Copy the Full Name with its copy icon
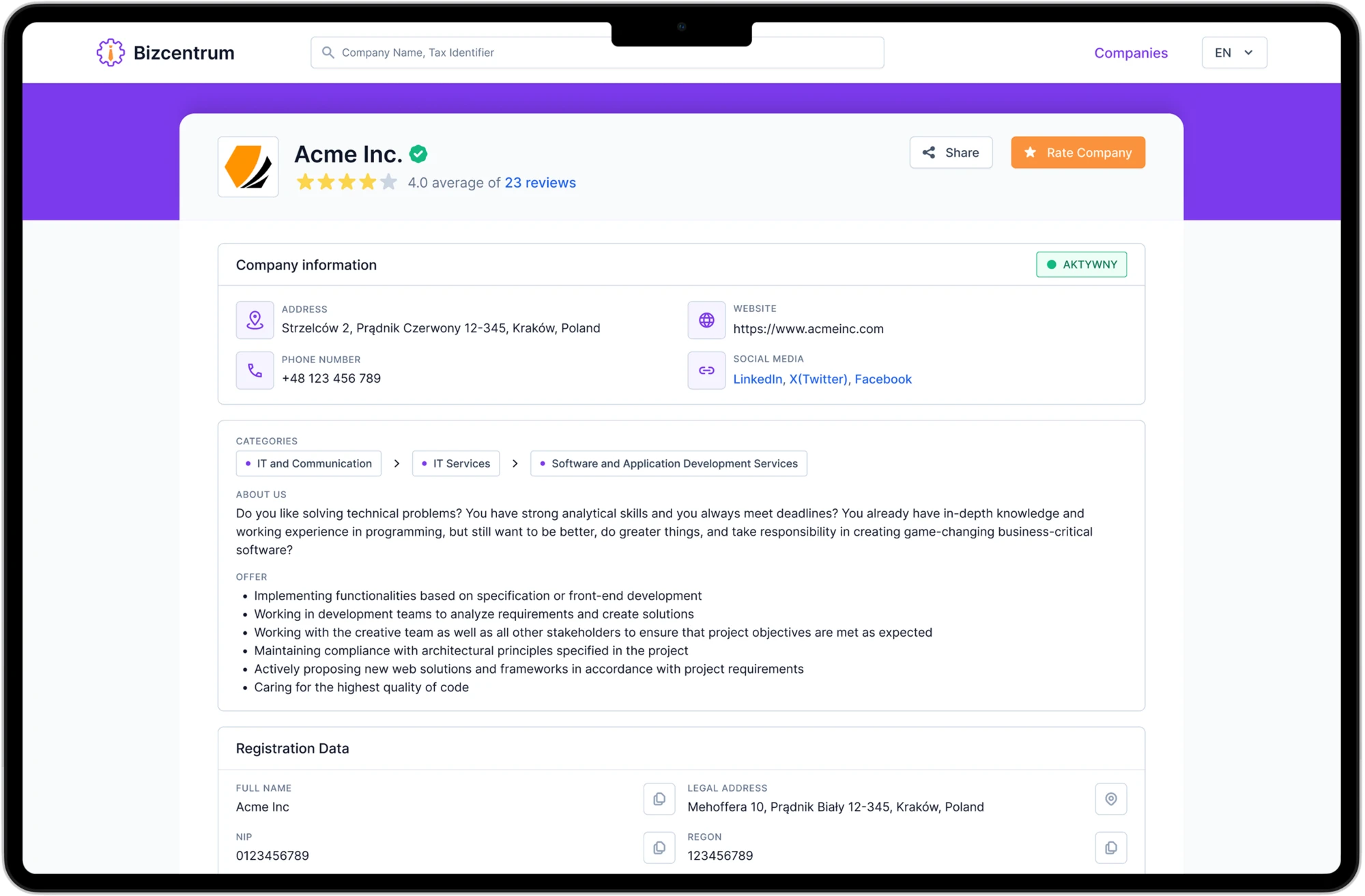The image size is (1365, 896). 659,799
